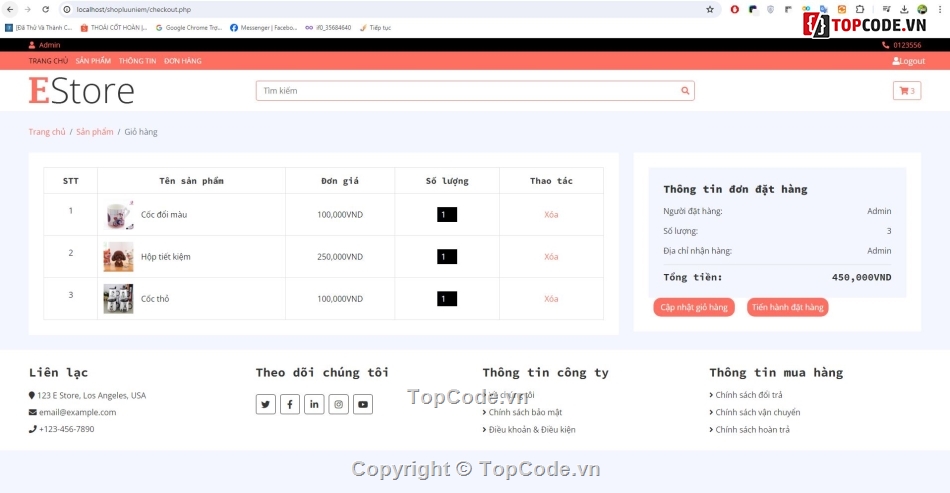Open the YouTube social icon

tap(362, 404)
